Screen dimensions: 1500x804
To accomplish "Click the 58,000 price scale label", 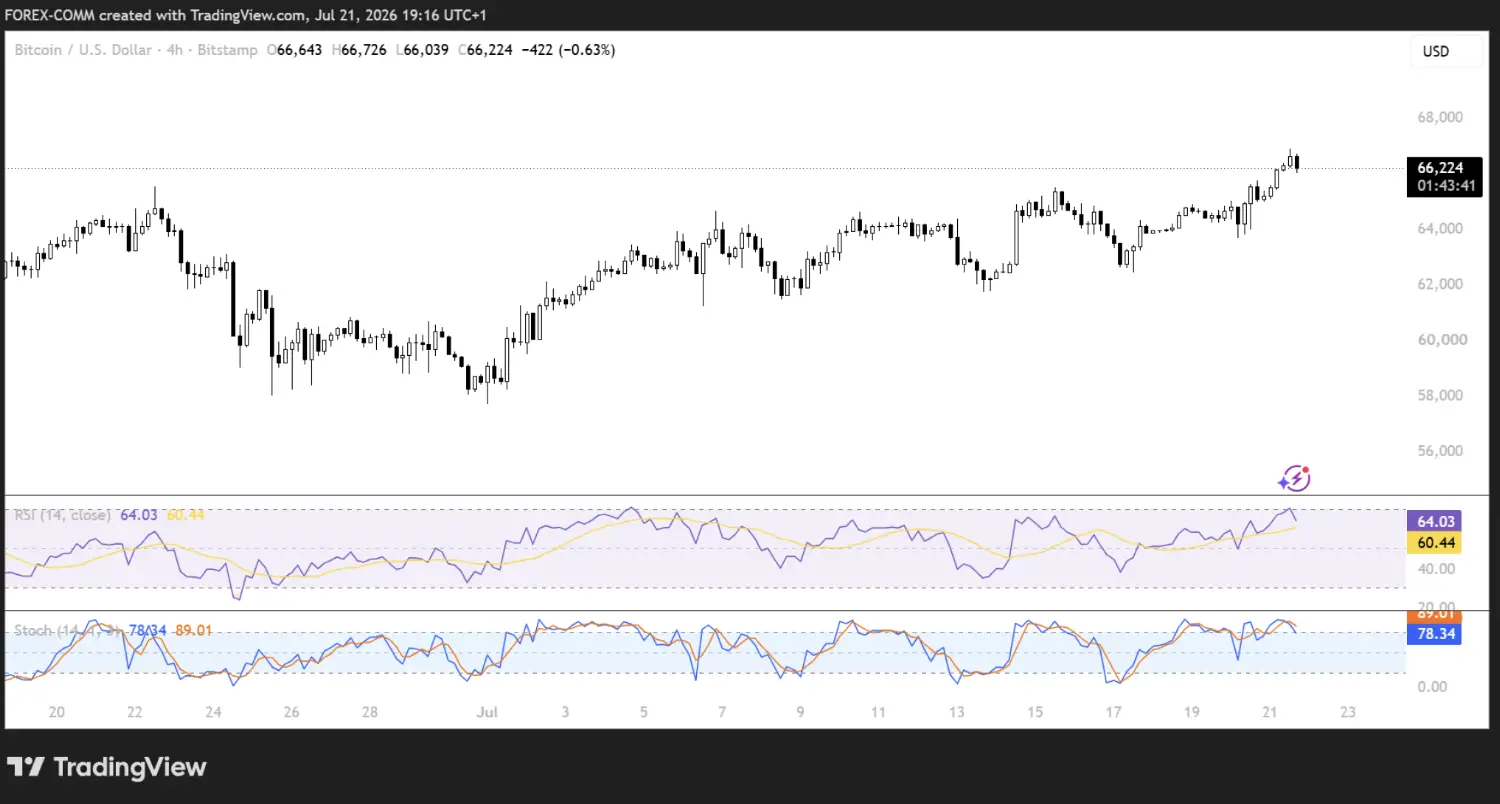I will tap(1439, 395).
